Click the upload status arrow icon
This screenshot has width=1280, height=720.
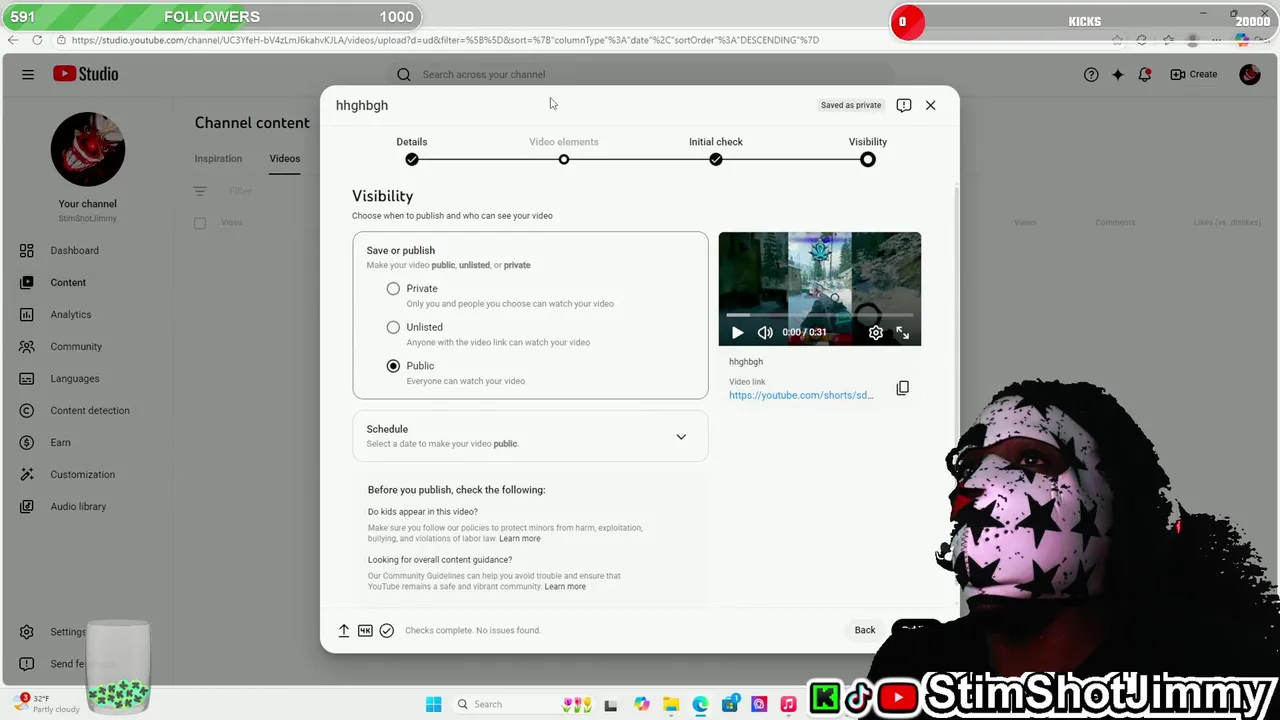point(343,630)
